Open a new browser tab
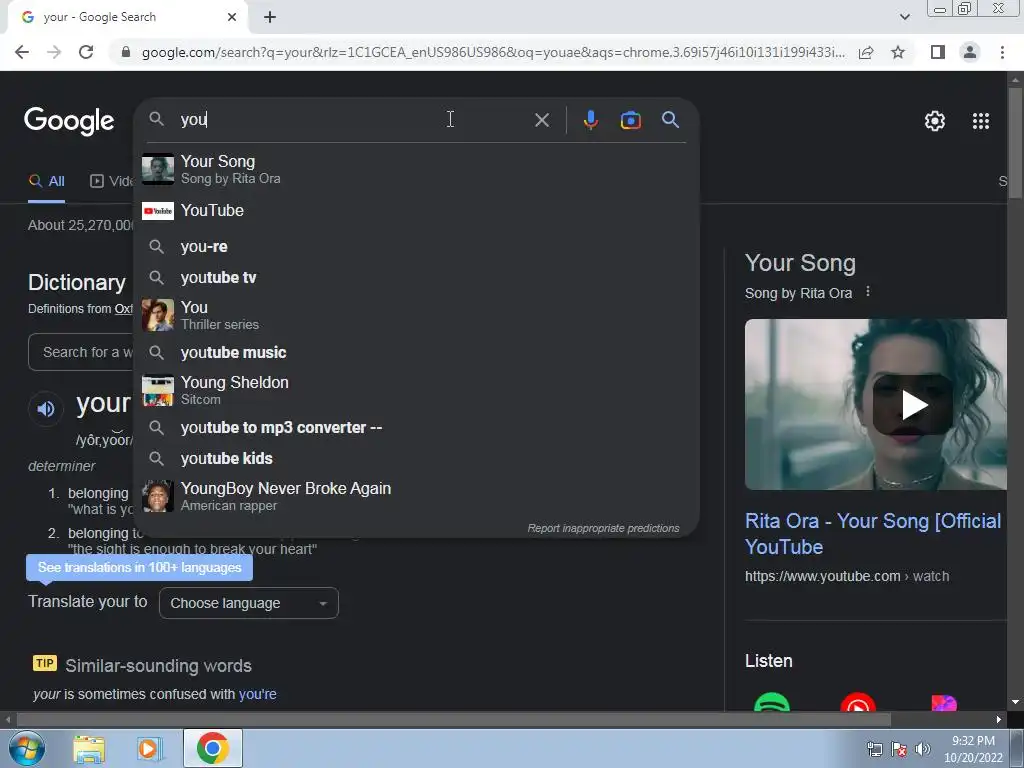Viewport: 1024px width, 768px height. pyautogui.click(x=270, y=17)
